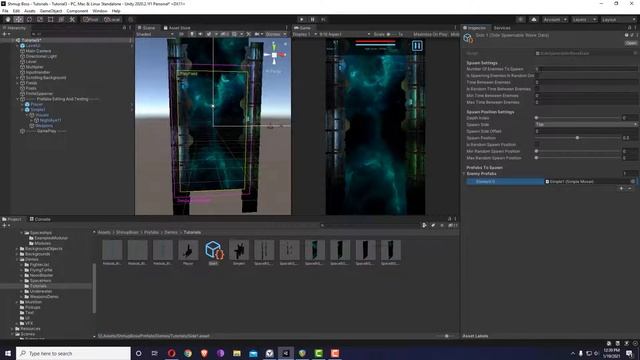Image resolution: width=640 pixels, height=360 pixels.
Task: Switch to the Asset Store tab
Action: tap(177, 28)
